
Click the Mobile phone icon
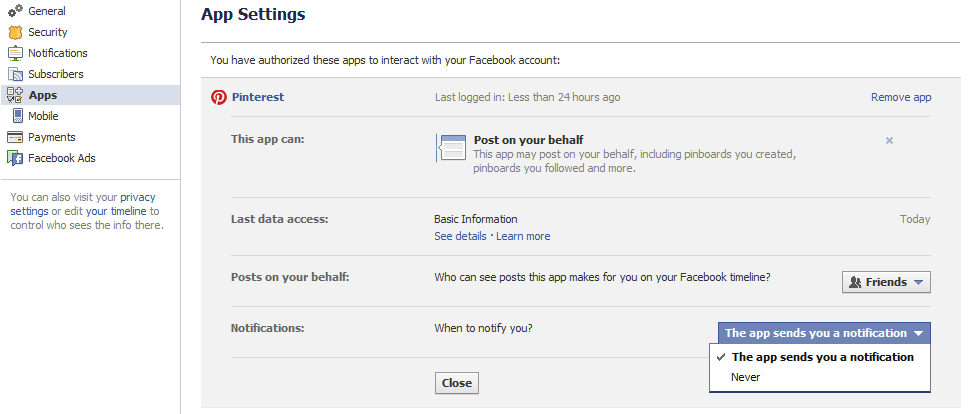(x=15, y=116)
